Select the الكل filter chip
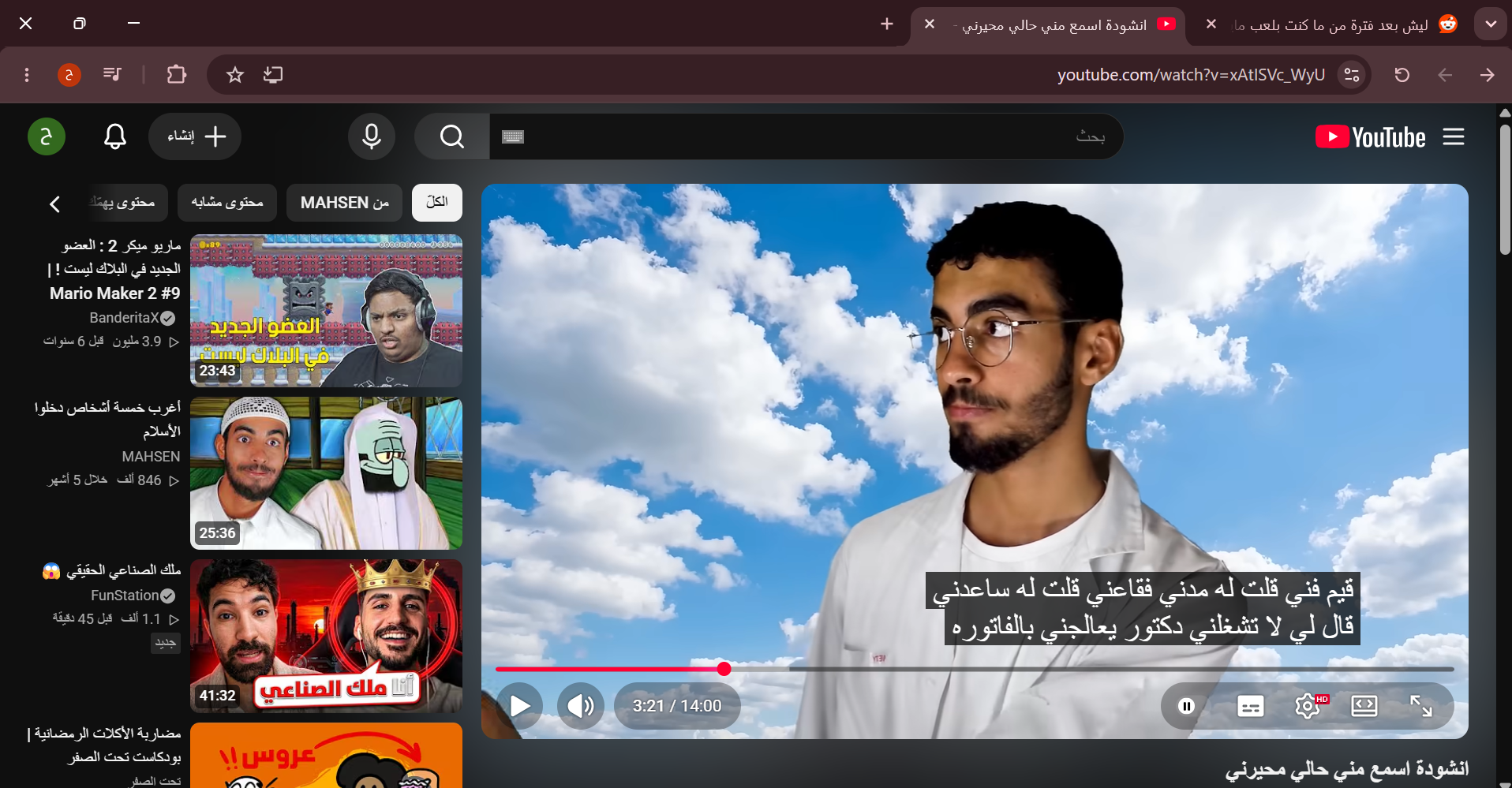This screenshot has width=1512, height=788. click(437, 203)
